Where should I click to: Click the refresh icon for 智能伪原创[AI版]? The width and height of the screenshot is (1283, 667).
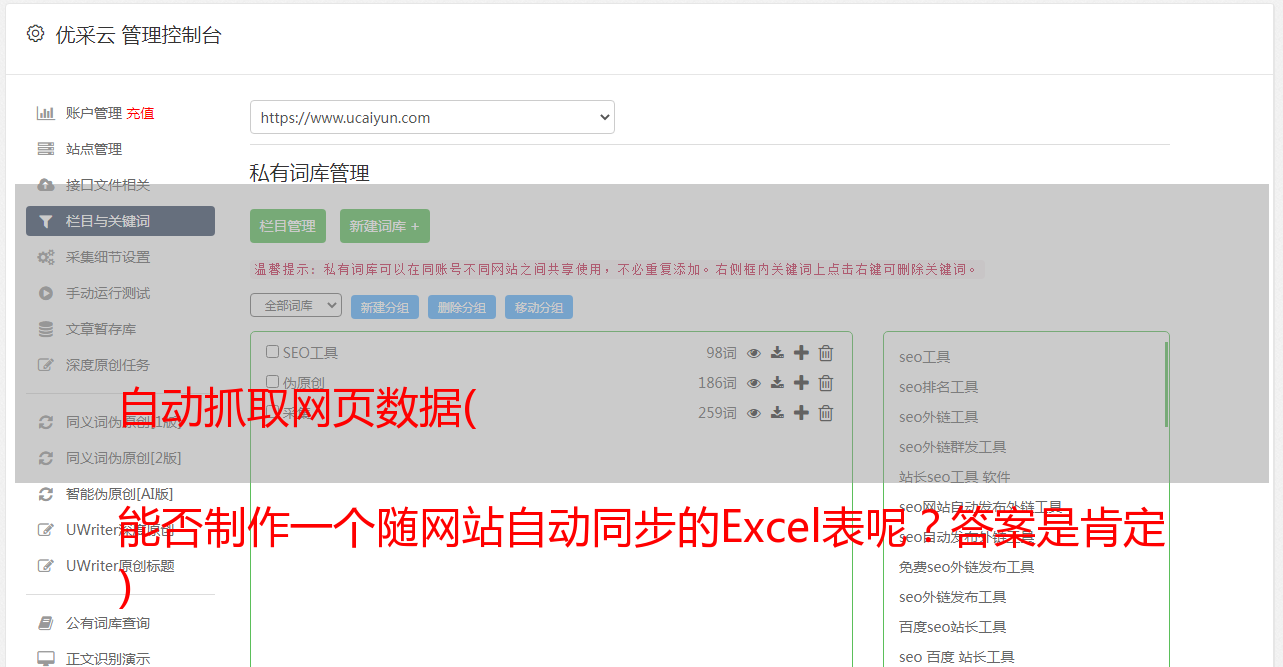[x=45, y=494]
